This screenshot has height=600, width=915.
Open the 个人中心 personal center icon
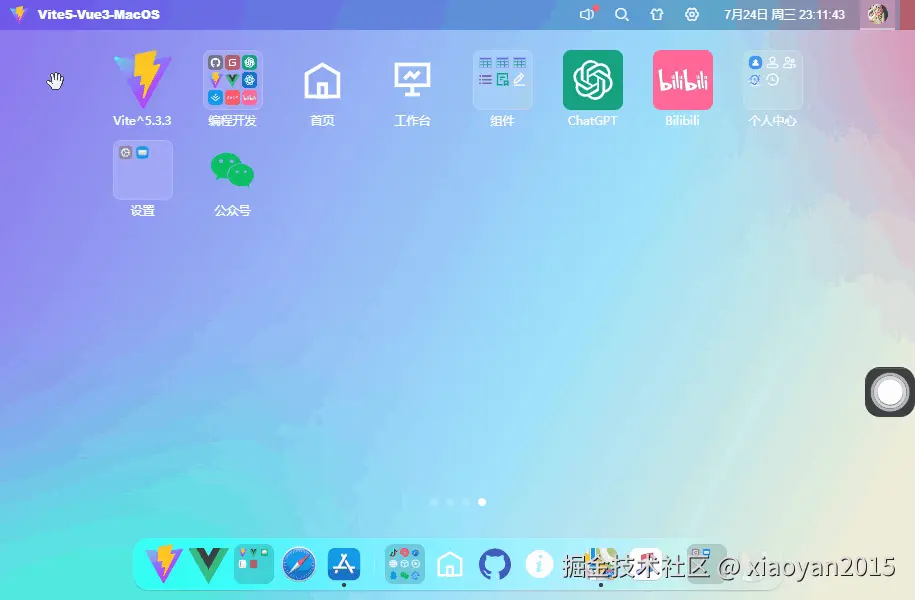coord(772,80)
